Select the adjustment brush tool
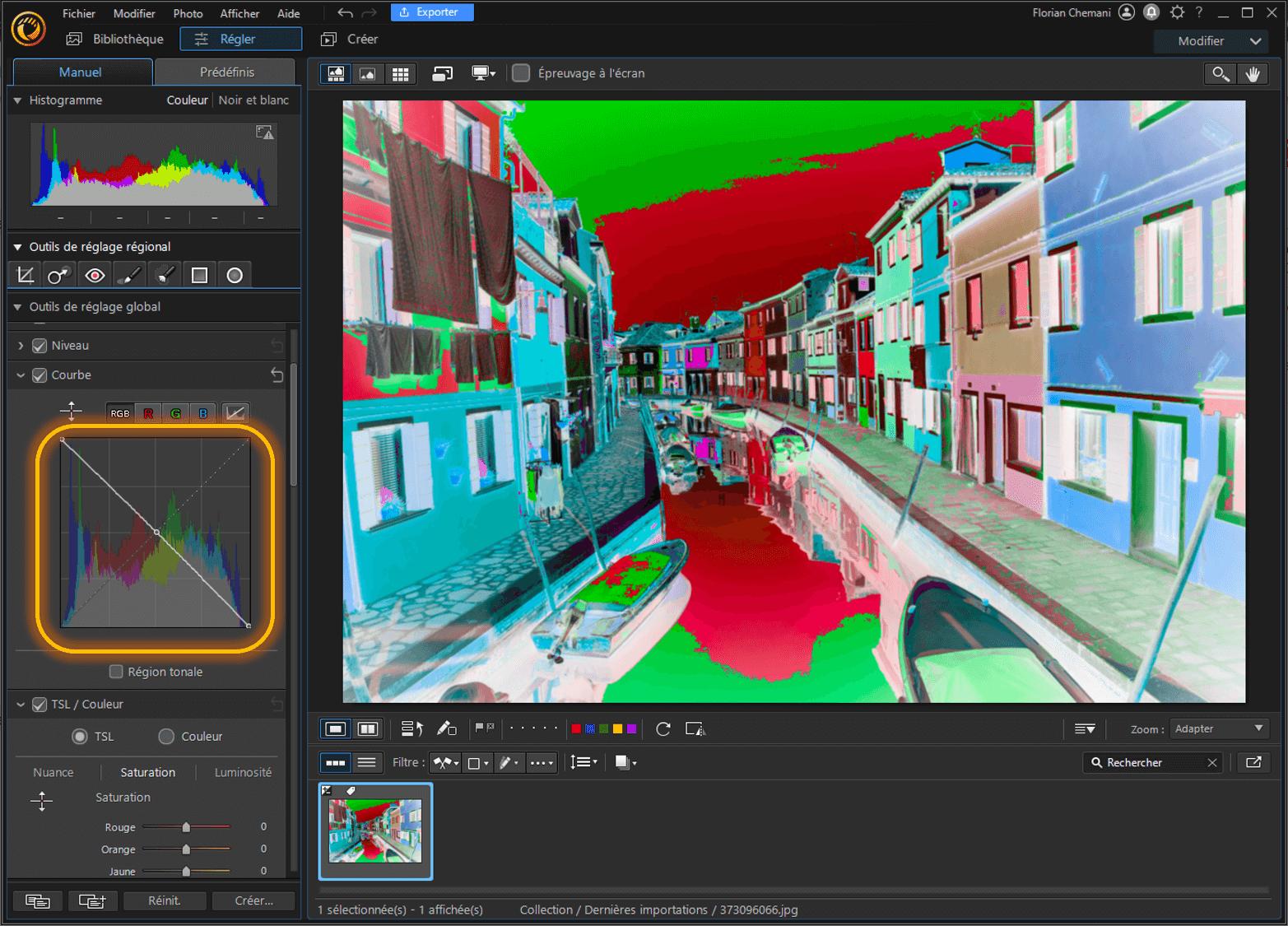This screenshot has width=1288, height=926. 129,274
